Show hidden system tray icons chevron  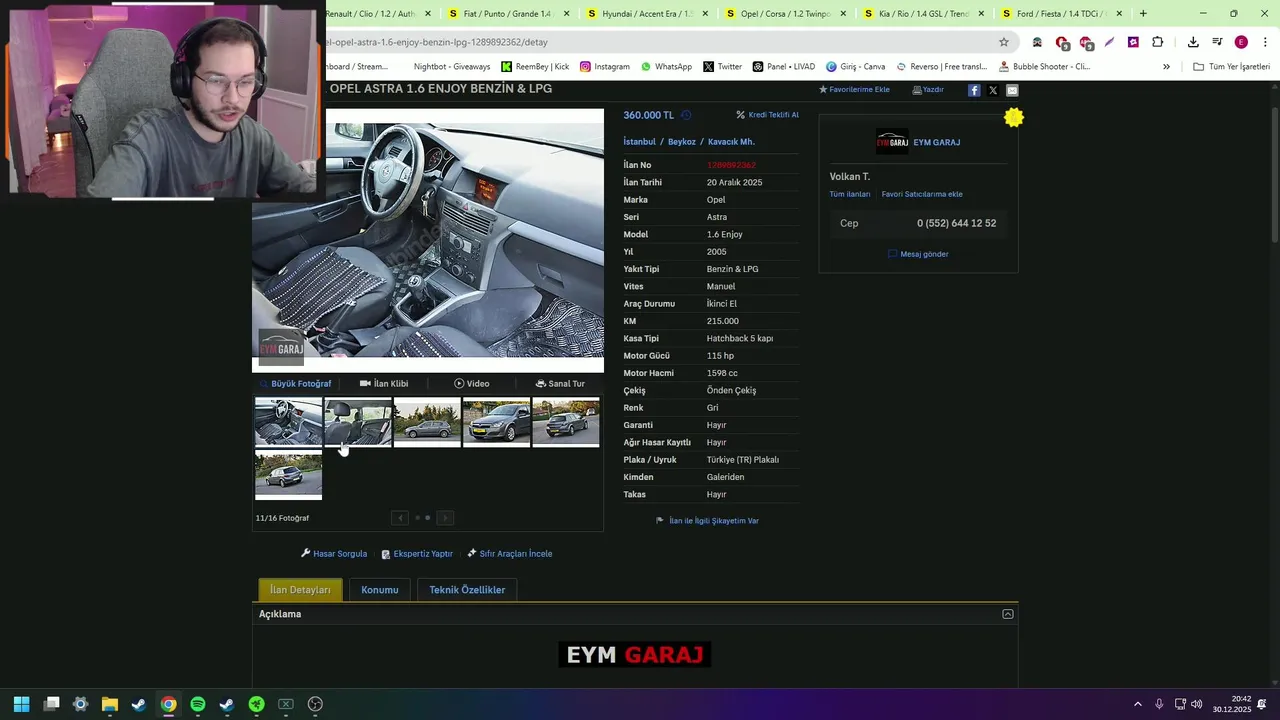(1138, 704)
